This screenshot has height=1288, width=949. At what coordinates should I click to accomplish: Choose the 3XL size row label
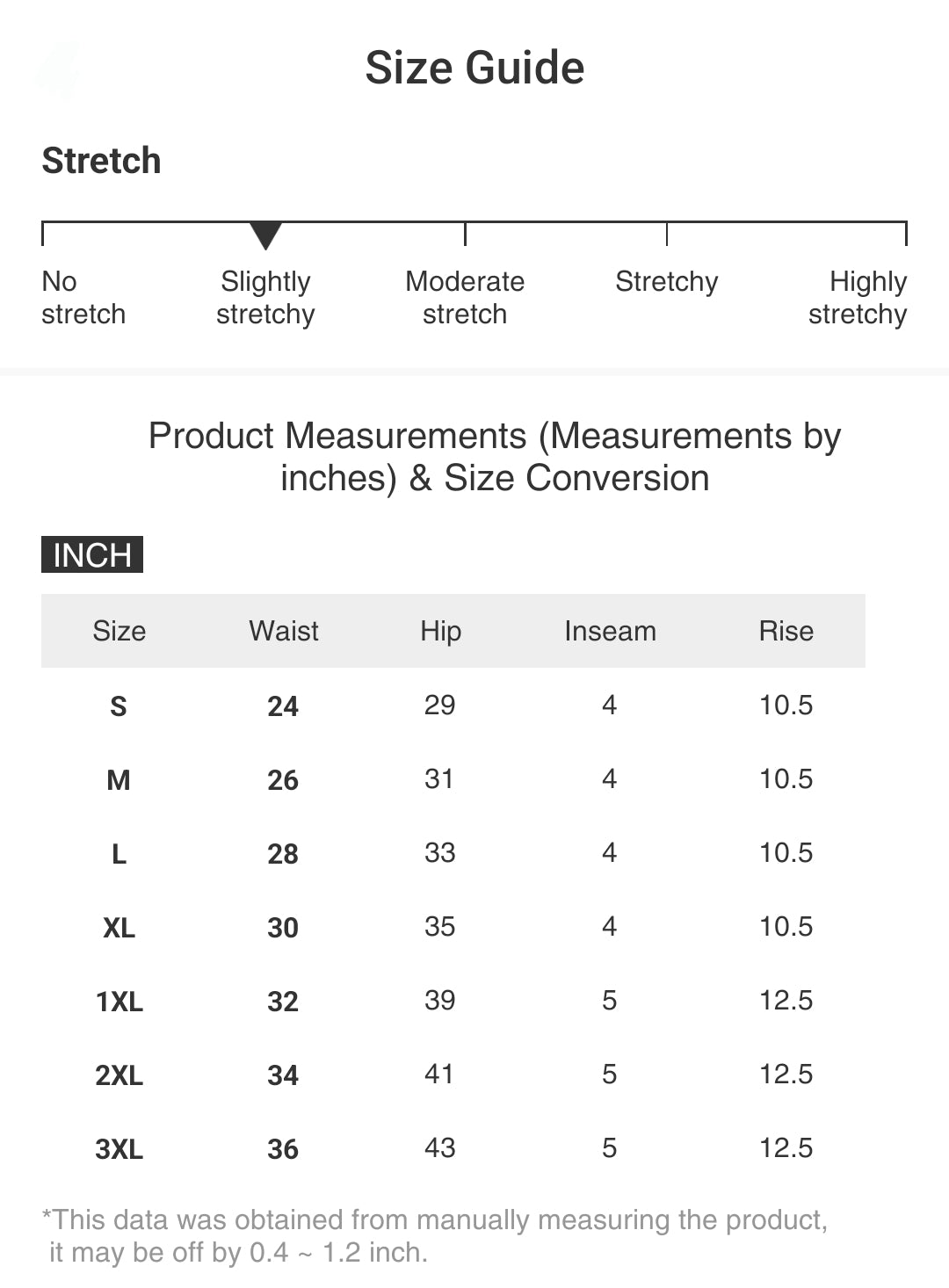120,1149
